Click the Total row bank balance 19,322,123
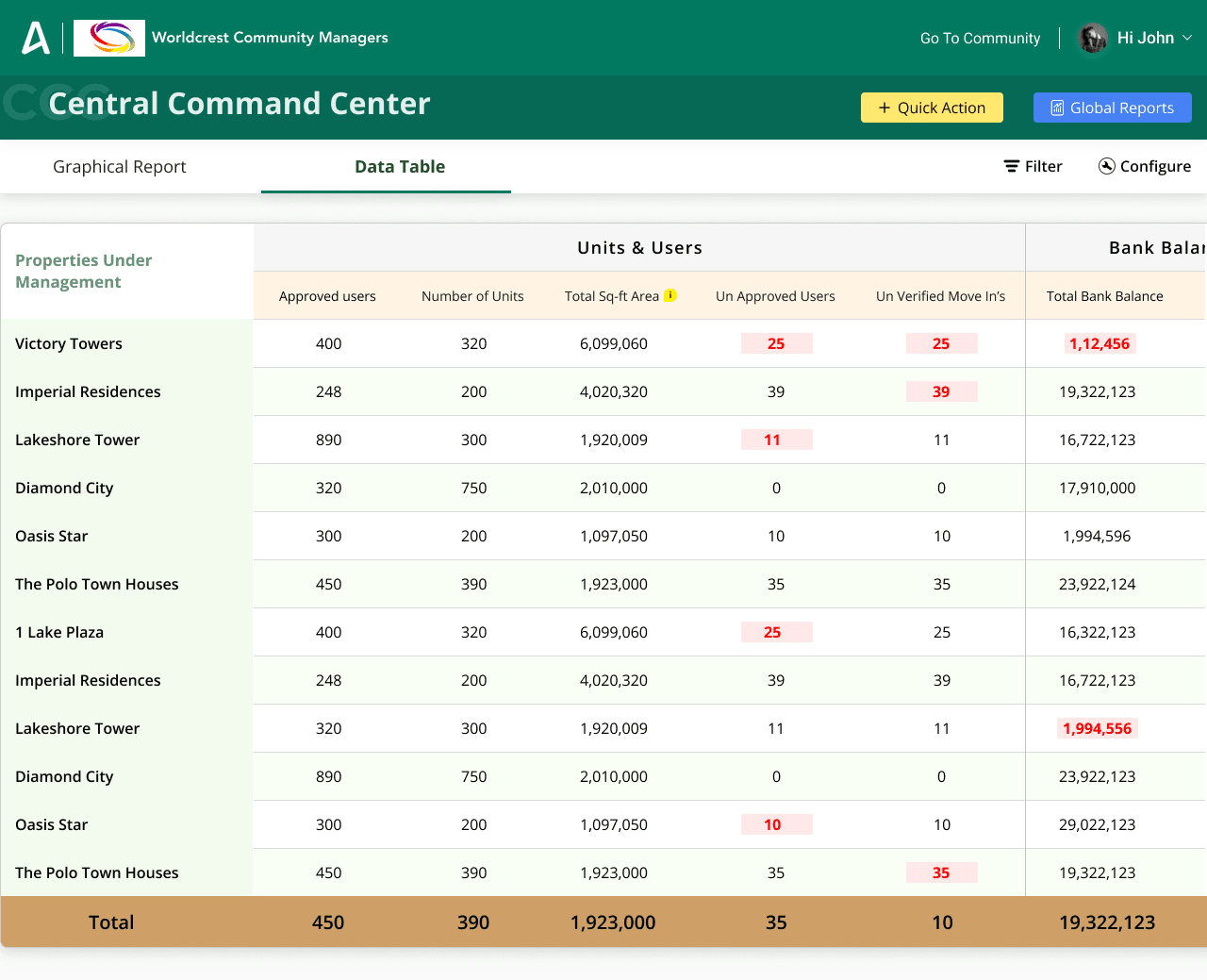This screenshot has height=980, width=1207. tap(1107, 922)
